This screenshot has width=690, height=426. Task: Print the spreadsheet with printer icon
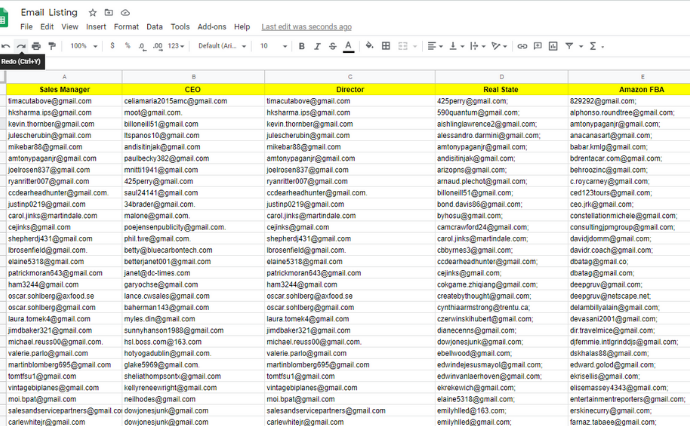(x=36, y=46)
